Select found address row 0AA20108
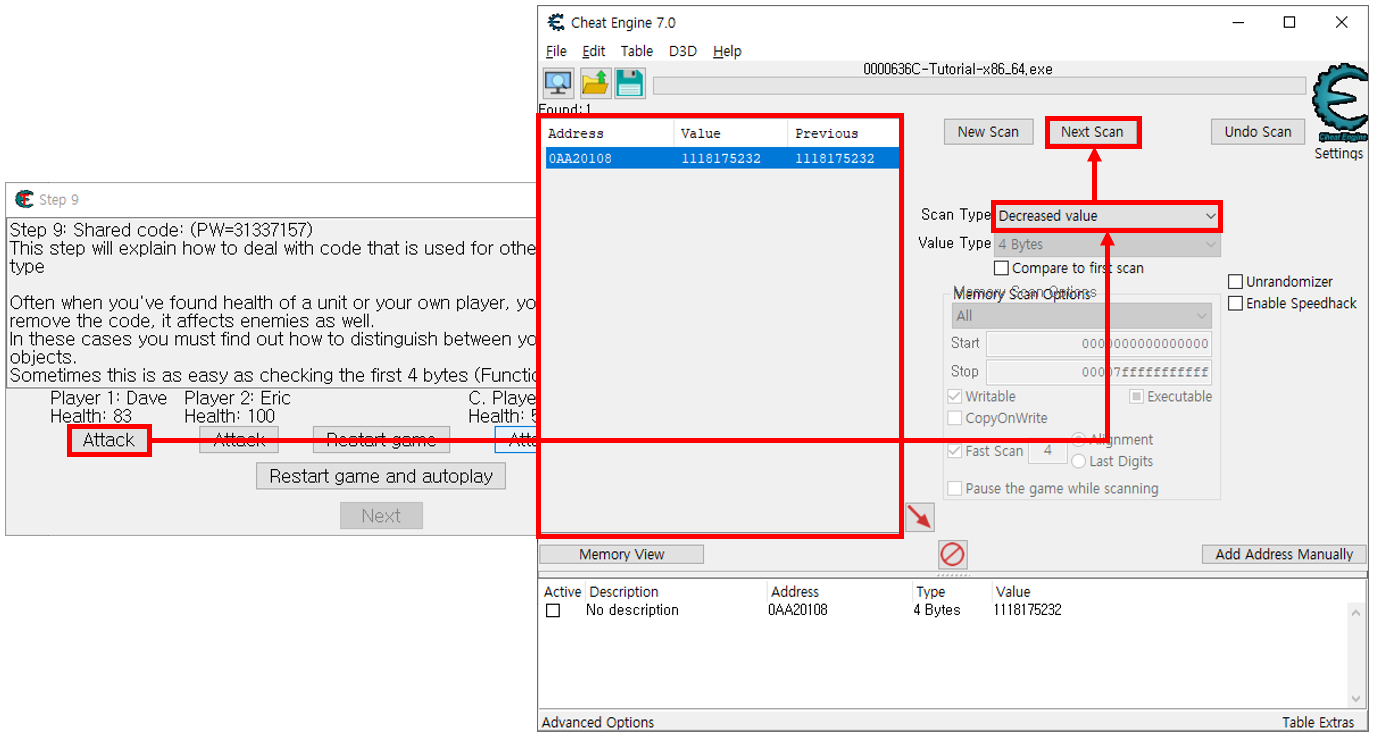 [721, 158]
